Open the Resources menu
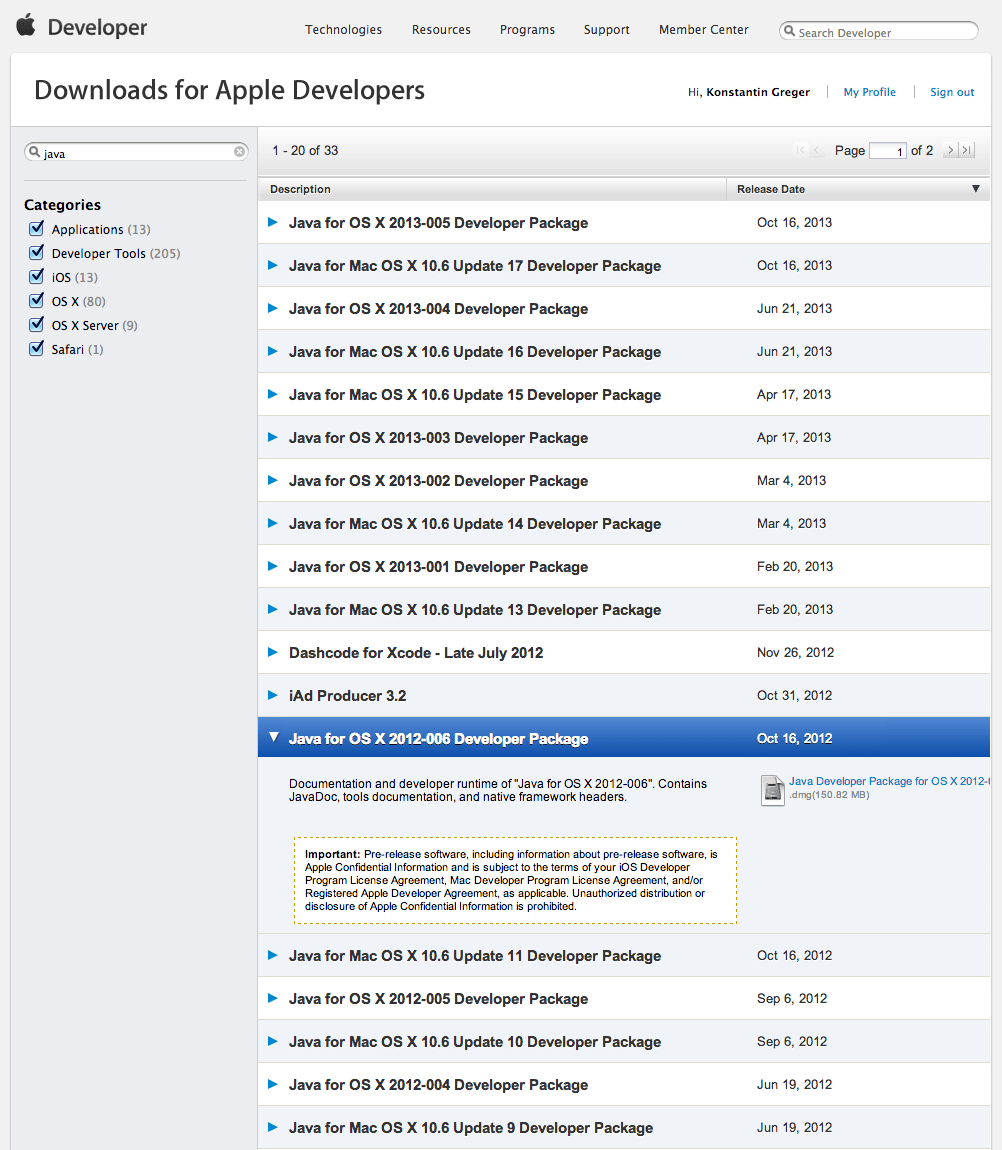 point(441,30)
